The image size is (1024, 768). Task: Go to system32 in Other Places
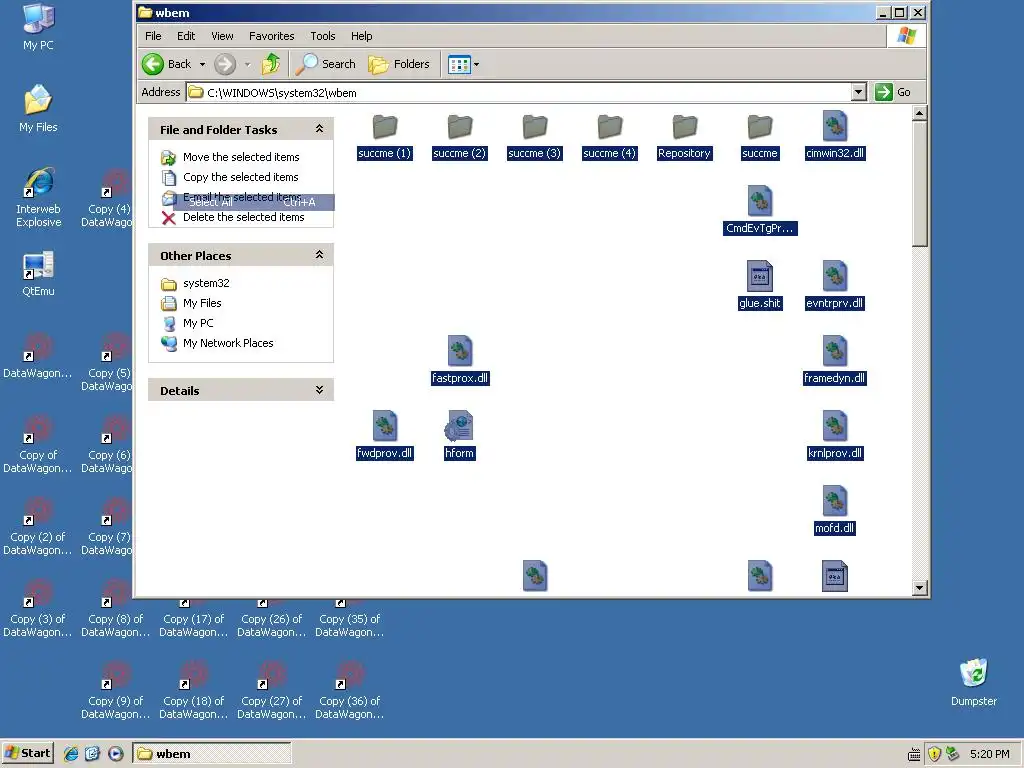[206, 283]
